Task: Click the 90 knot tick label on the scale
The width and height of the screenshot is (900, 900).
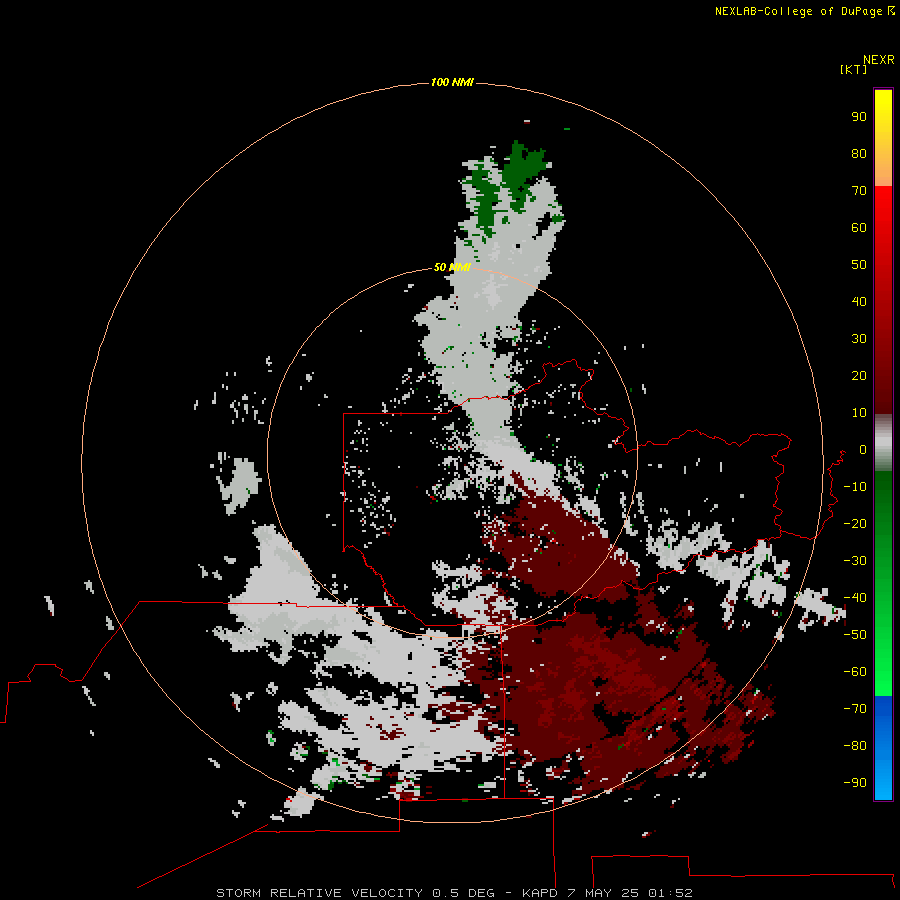Action: [859, 117]
